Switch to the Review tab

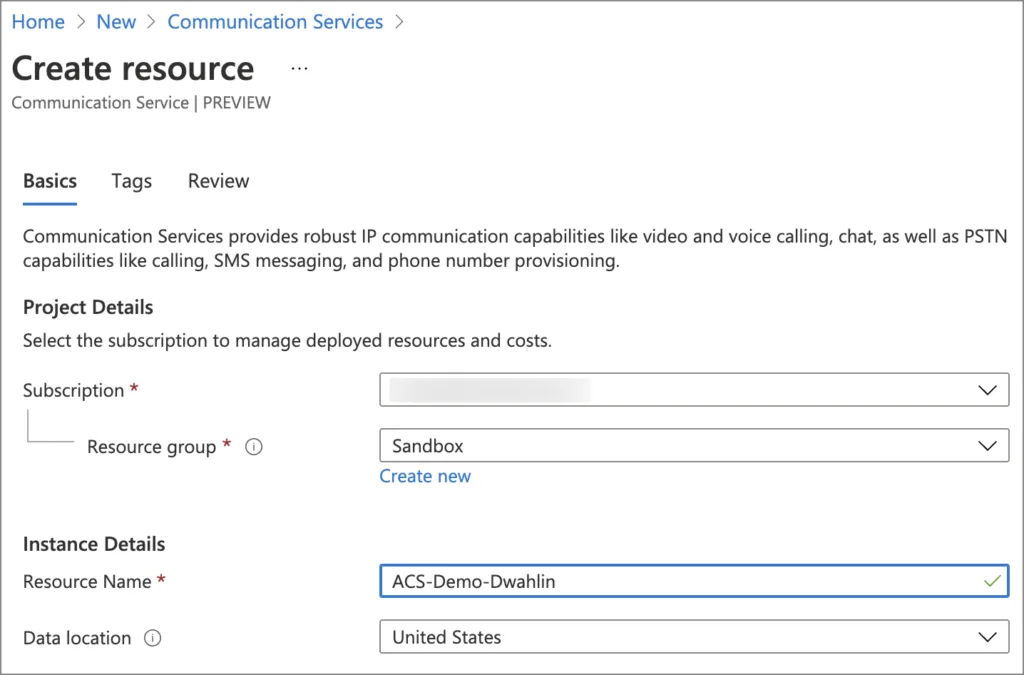(218, 181)
